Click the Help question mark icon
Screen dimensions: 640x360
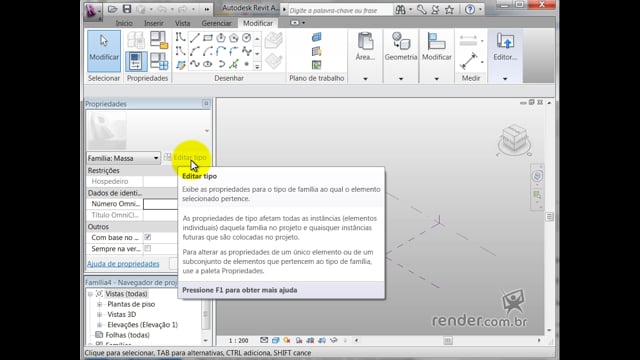[x=470, y=9]
